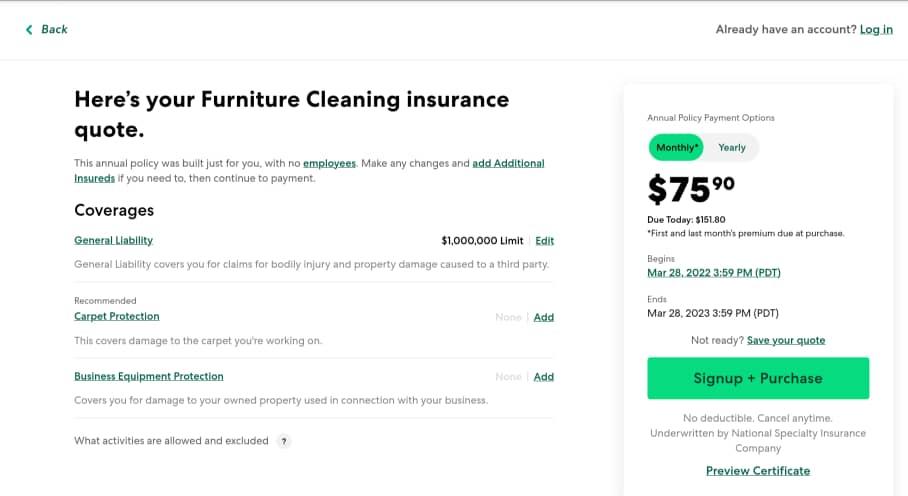
Task: Add Business Equipment Protection coverage
Action: 543,377
